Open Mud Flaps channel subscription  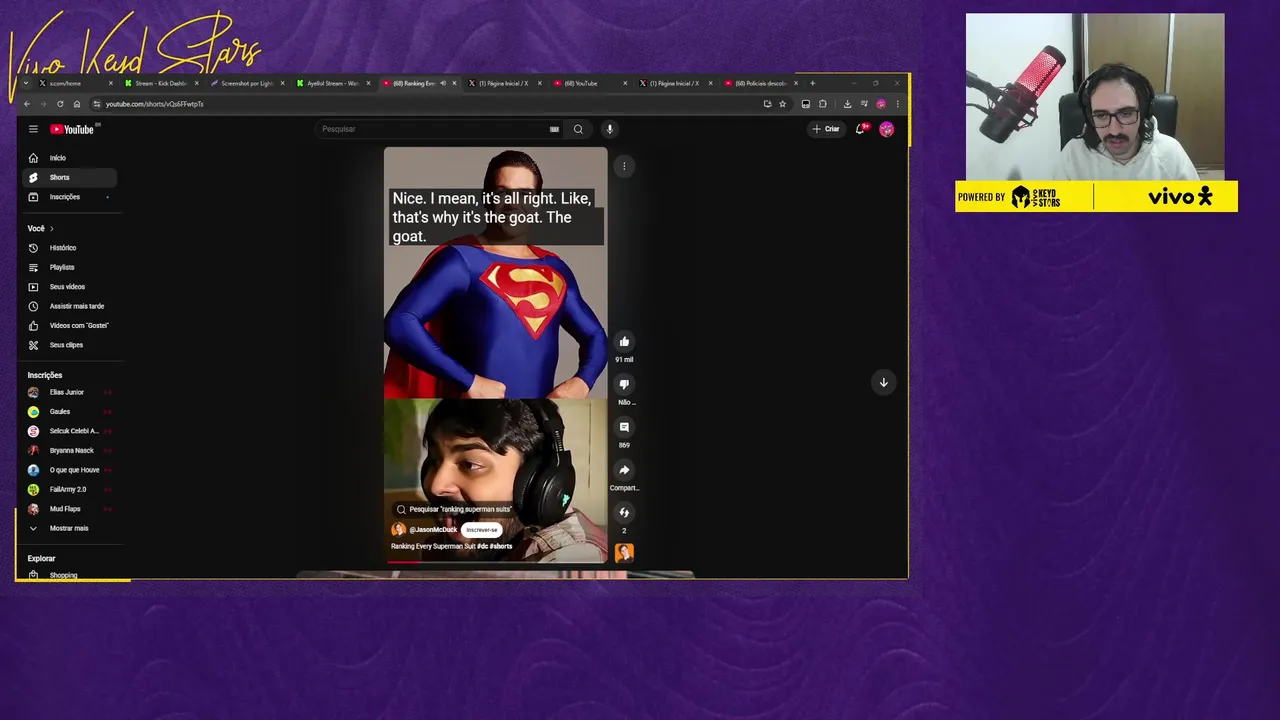click(69, 509)
